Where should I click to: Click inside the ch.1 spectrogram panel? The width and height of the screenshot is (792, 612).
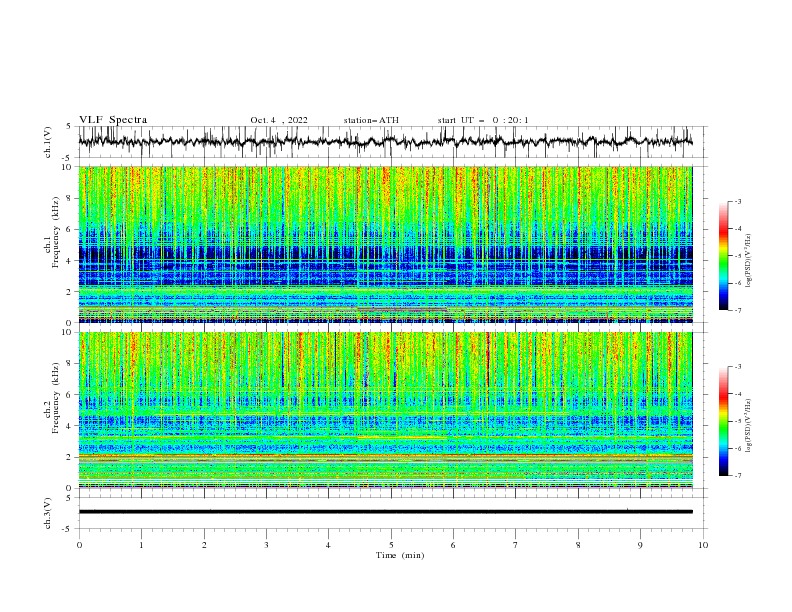[x=386, y=244]
